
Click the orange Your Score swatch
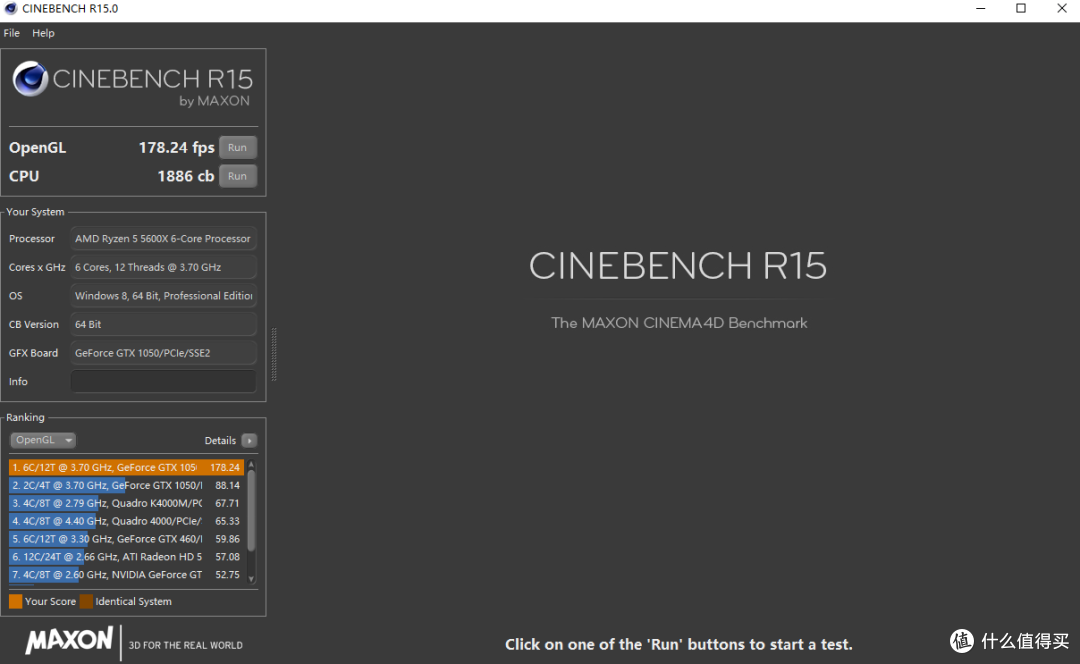15,601
